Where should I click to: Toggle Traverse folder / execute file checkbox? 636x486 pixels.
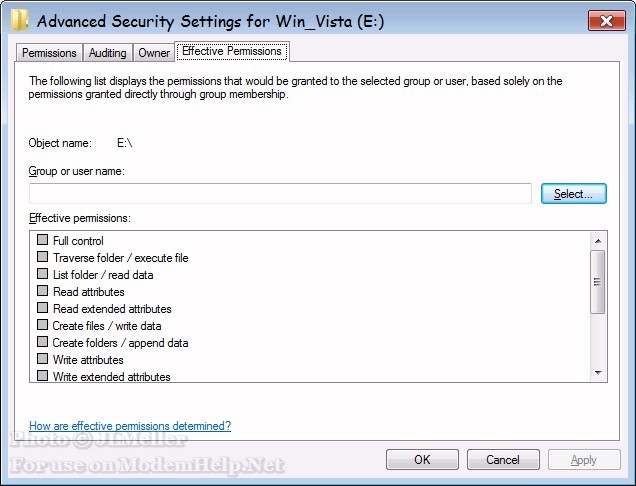(x=43, y=258)
